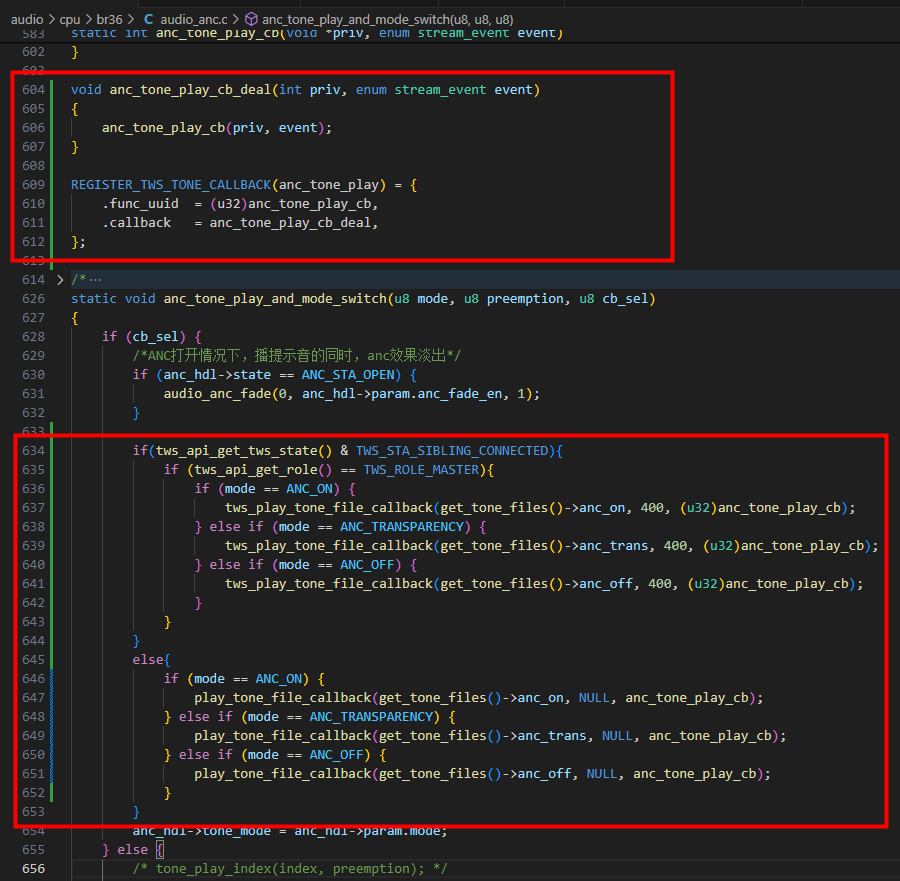Screen dimensions: 900x881
Task: Click the anc_tone_play_cb call on line 606
Action: (164, 127)
